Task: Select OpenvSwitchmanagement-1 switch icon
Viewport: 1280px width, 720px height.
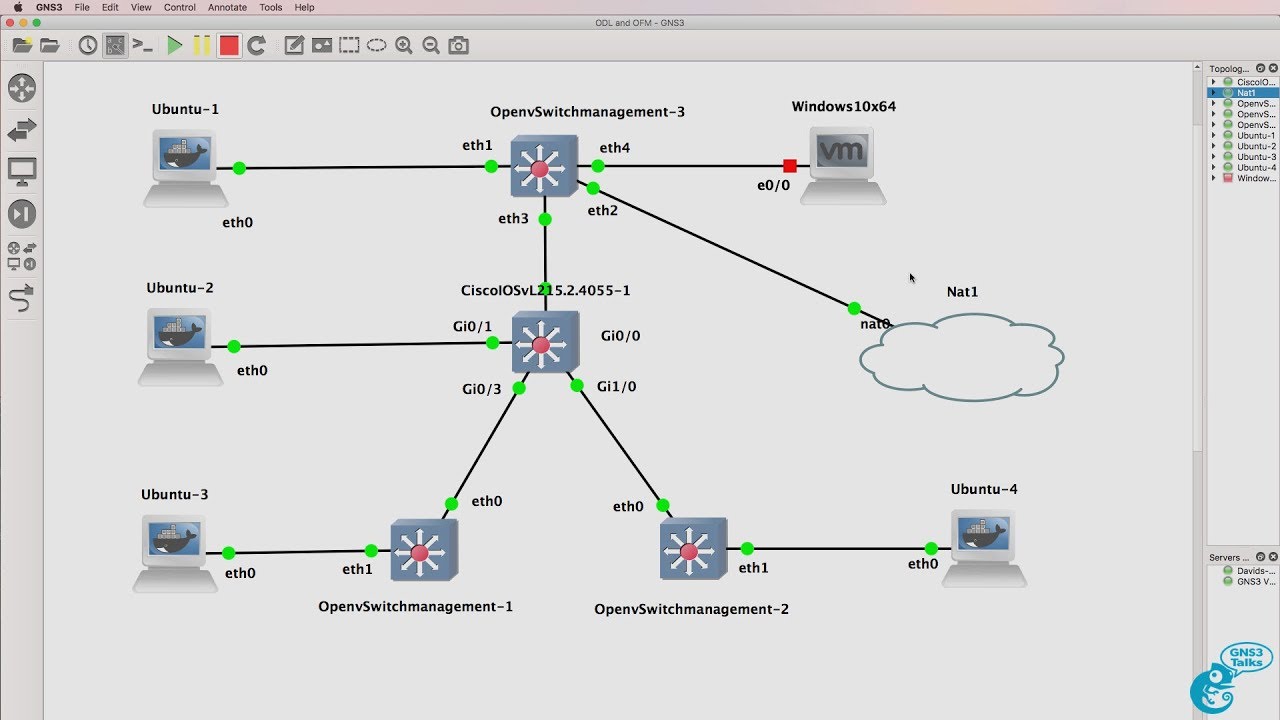Action: pyautogui.click(x=424, y=550)
